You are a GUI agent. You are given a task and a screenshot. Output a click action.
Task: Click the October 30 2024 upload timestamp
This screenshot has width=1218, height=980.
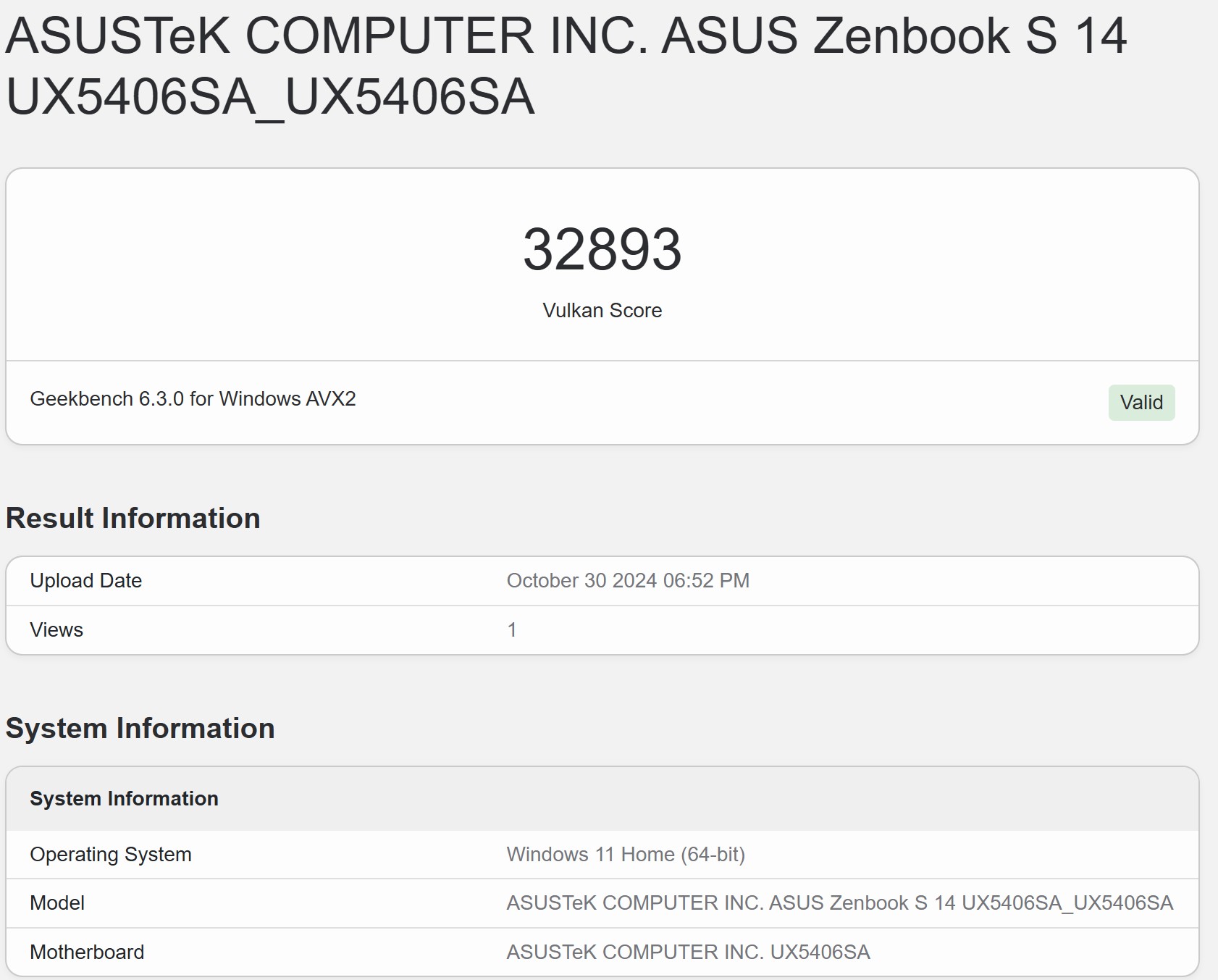pyautogui.click(x=627, y=581)
